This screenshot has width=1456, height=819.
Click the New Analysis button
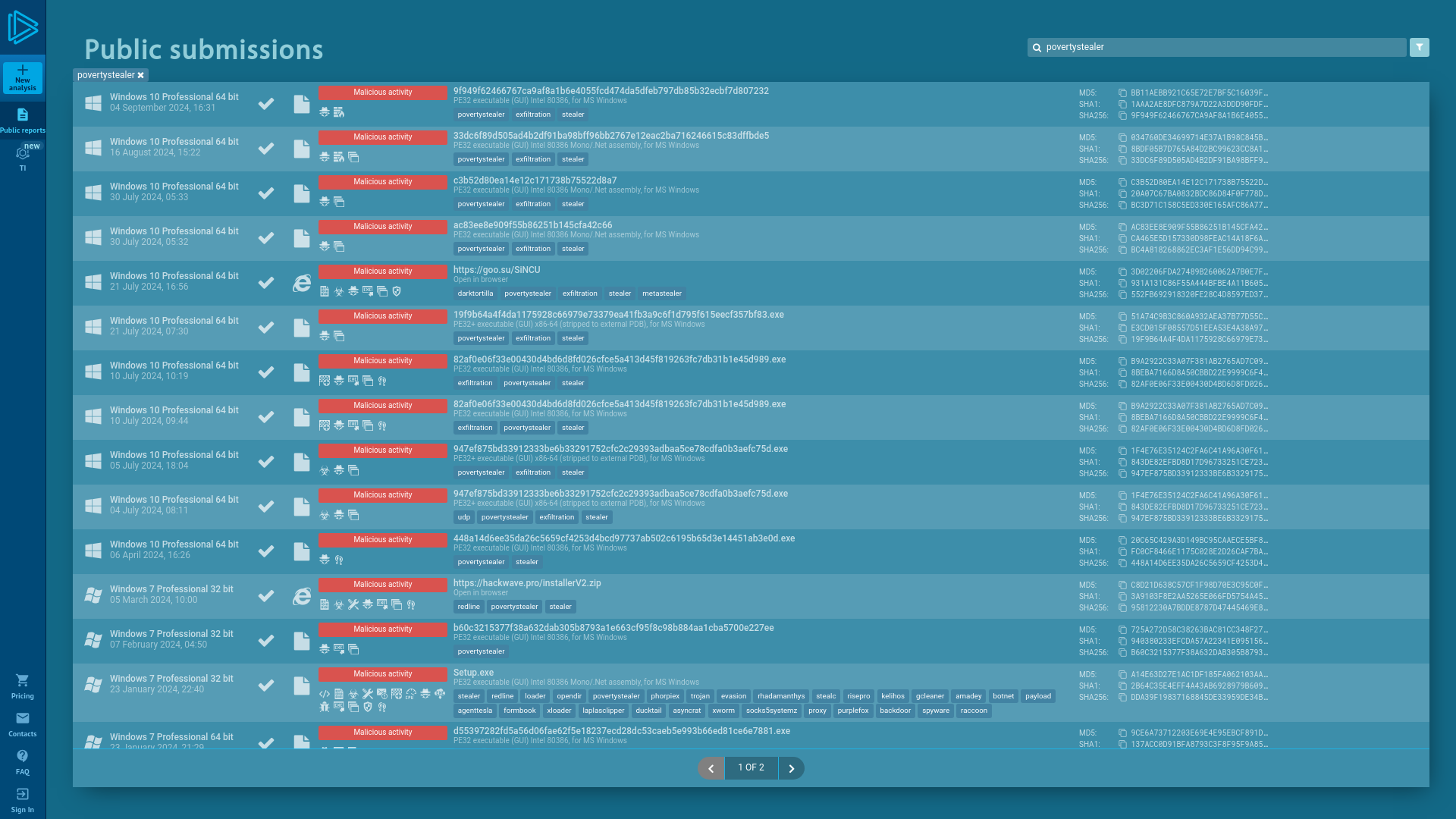click(22, 78)
